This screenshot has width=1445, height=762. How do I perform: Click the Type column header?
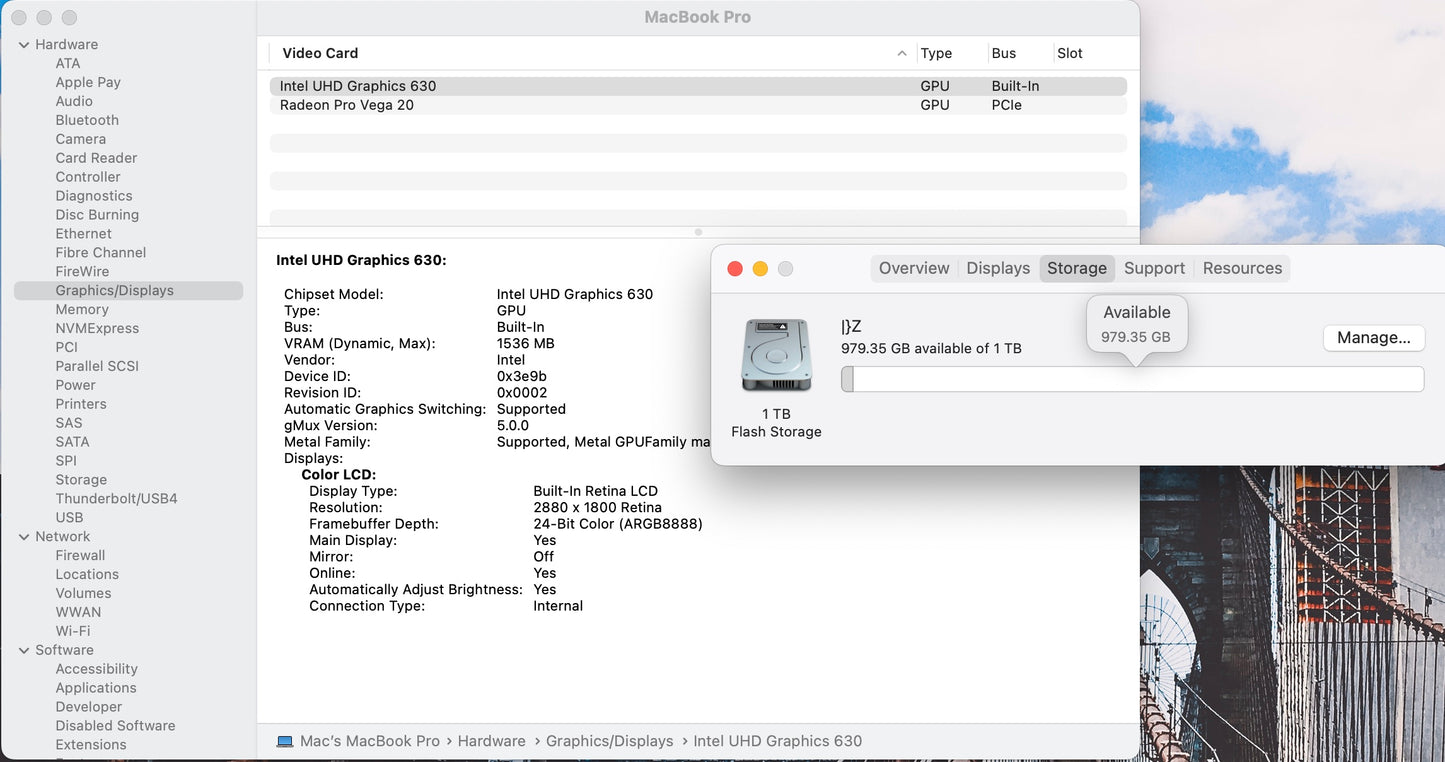pos(936,54)
